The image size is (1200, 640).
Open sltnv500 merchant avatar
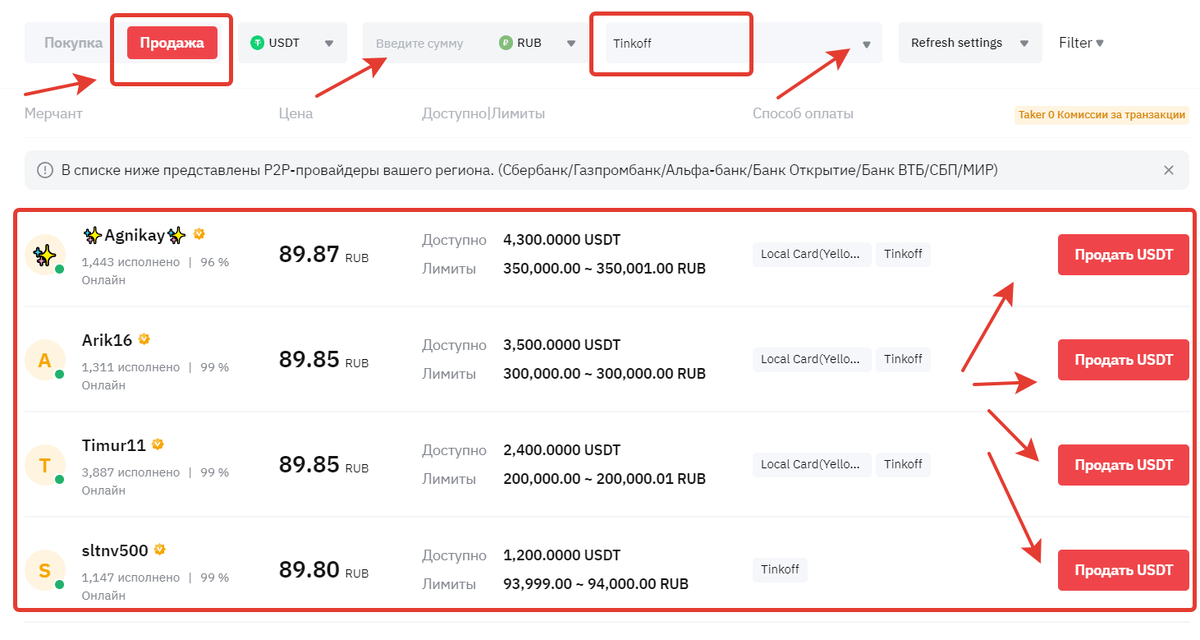44,571
